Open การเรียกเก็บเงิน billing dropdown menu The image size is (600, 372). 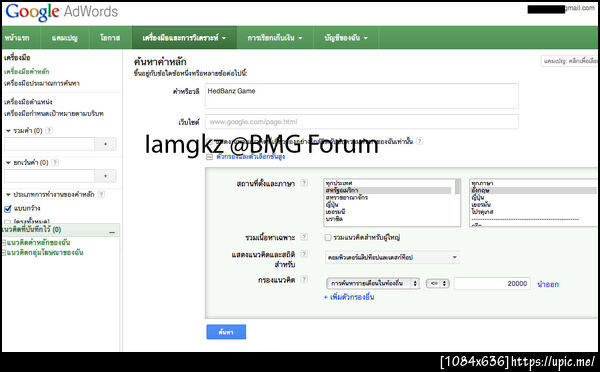coord(275,38)
